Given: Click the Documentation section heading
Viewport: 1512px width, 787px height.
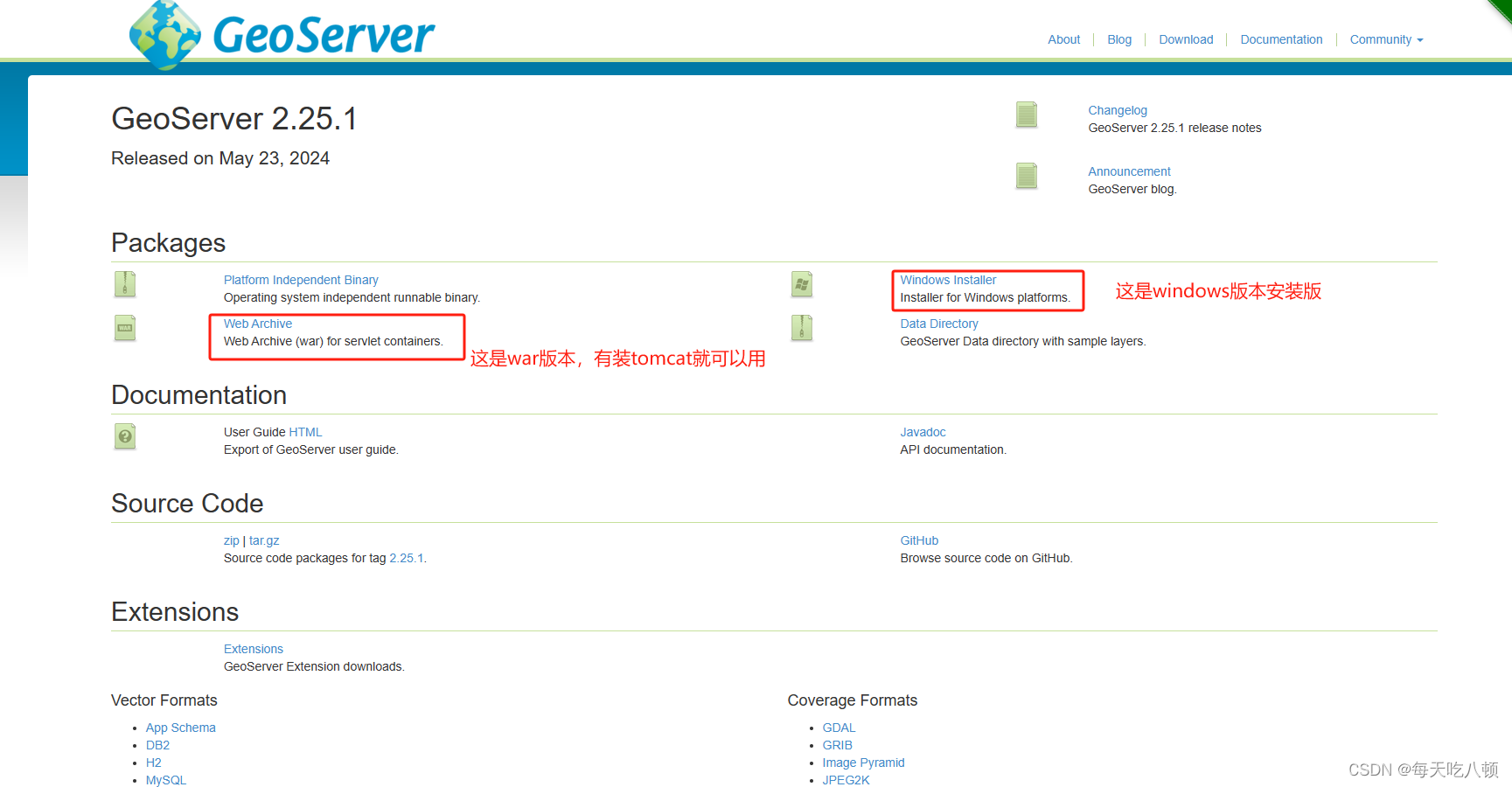Looking at the screenshot, I should 199,395.
